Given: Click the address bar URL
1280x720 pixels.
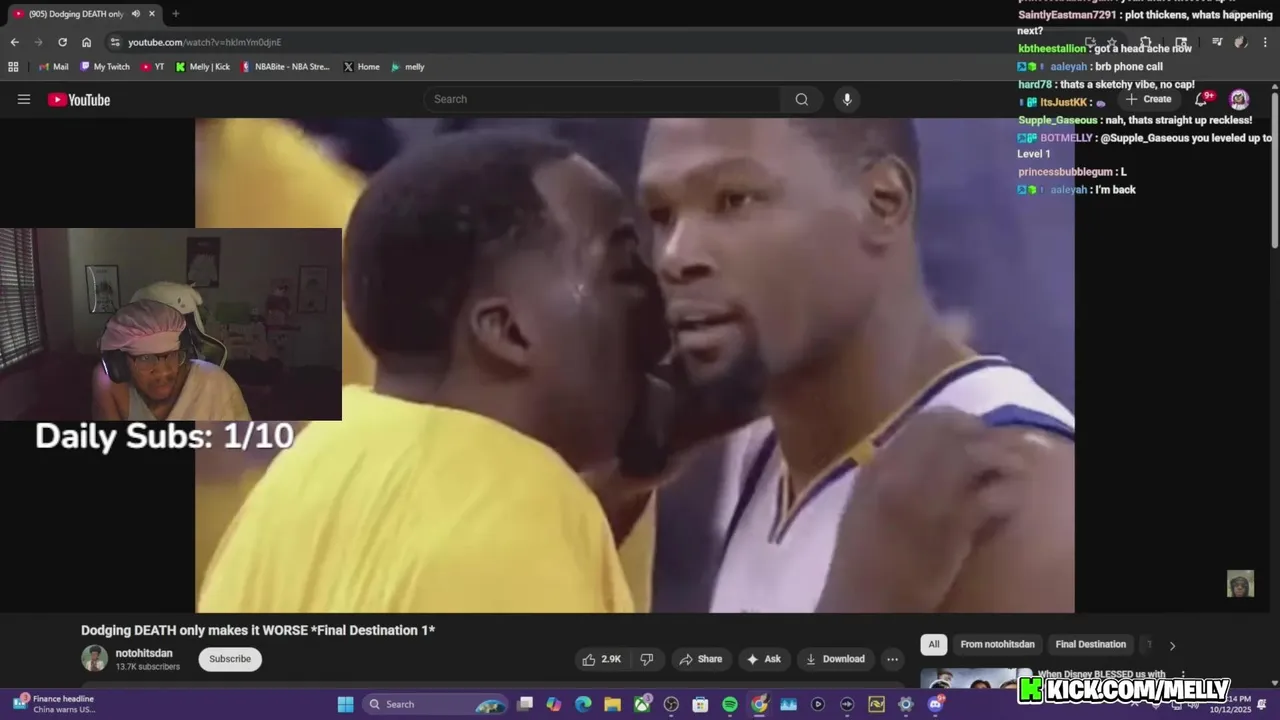Looking at the screenshot, I should (205, 42).
